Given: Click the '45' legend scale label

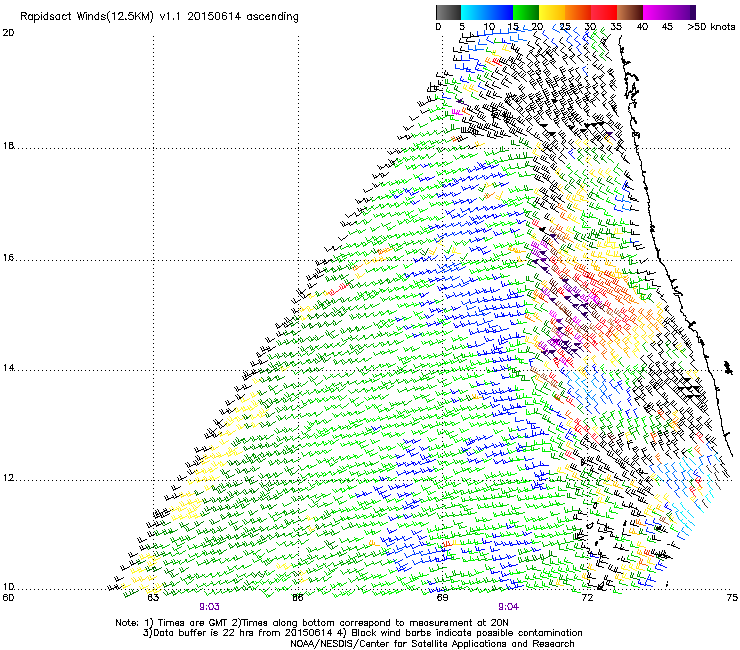Looking at the screenshot, I should [667, 27].
